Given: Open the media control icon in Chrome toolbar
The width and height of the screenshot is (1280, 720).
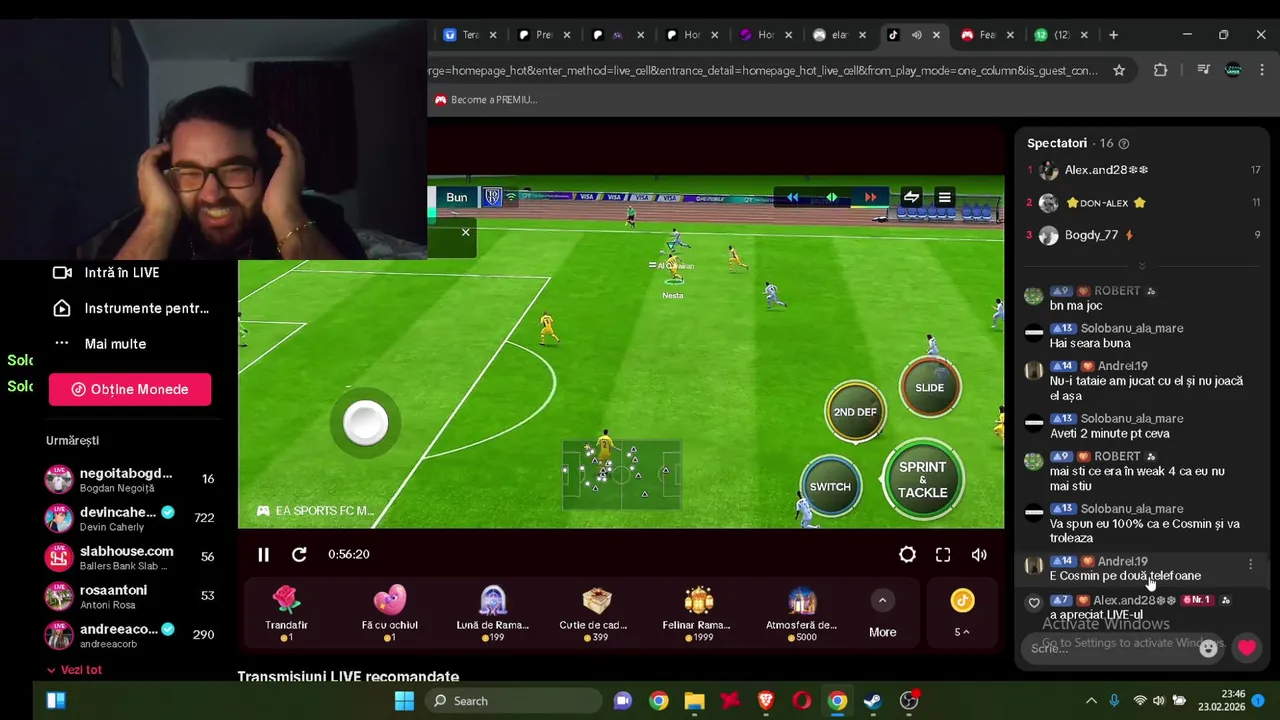Looking at the screenshot, I should [1203, 70].
